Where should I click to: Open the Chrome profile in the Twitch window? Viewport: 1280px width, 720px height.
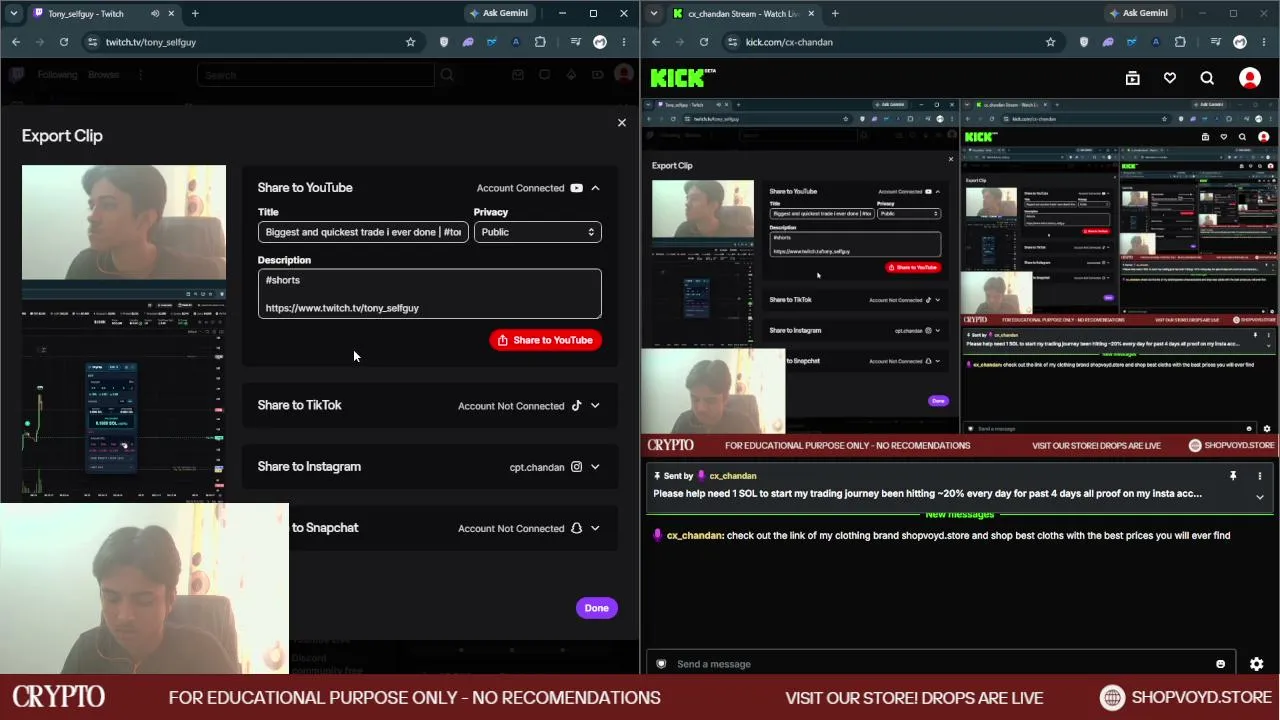coord(600,42)
